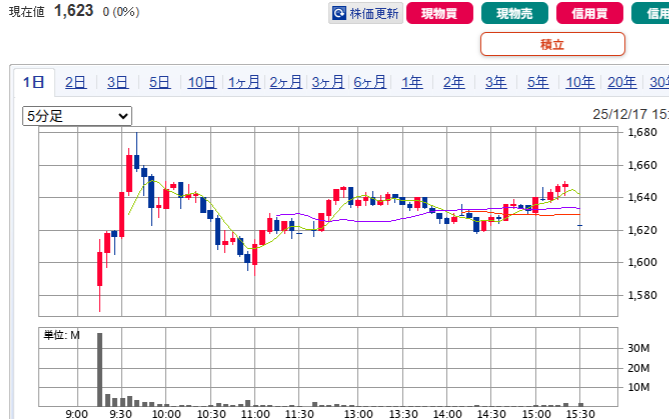Viewport: 669px width, 419px height.
Task: Click the 積立 button
Action: (552, 44)
